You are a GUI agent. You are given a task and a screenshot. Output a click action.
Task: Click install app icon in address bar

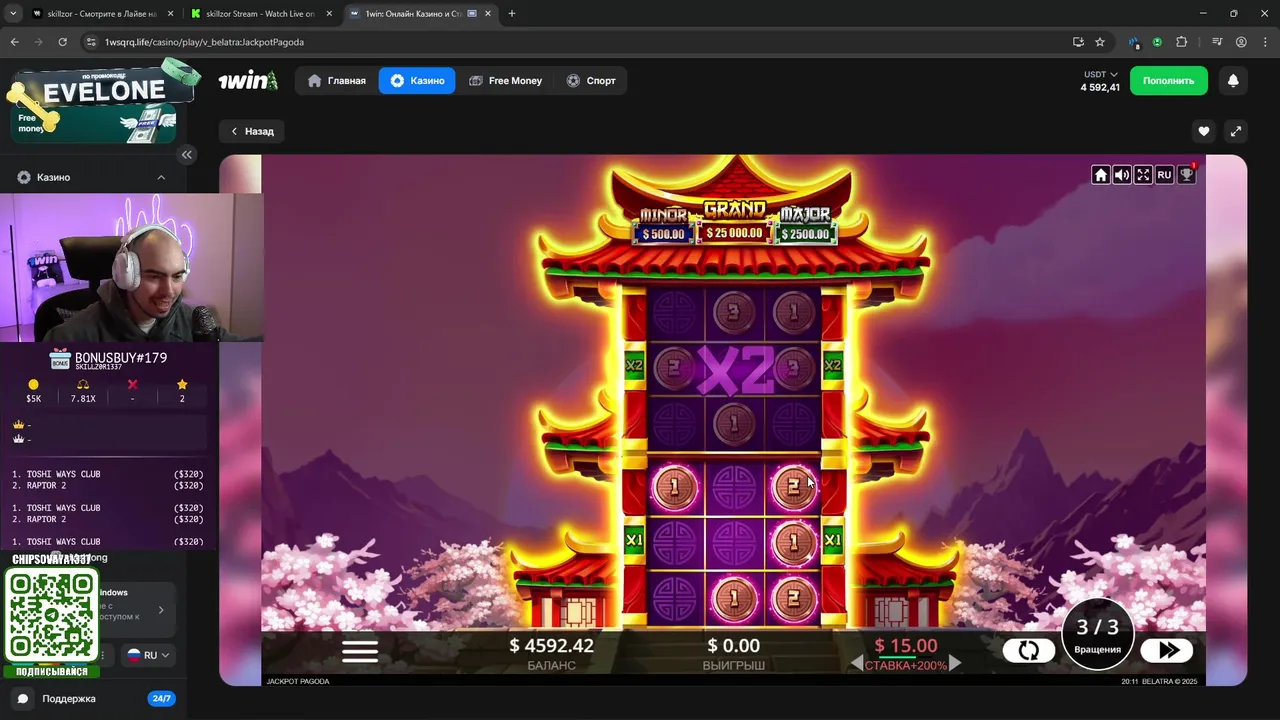tap(1078, 42)
